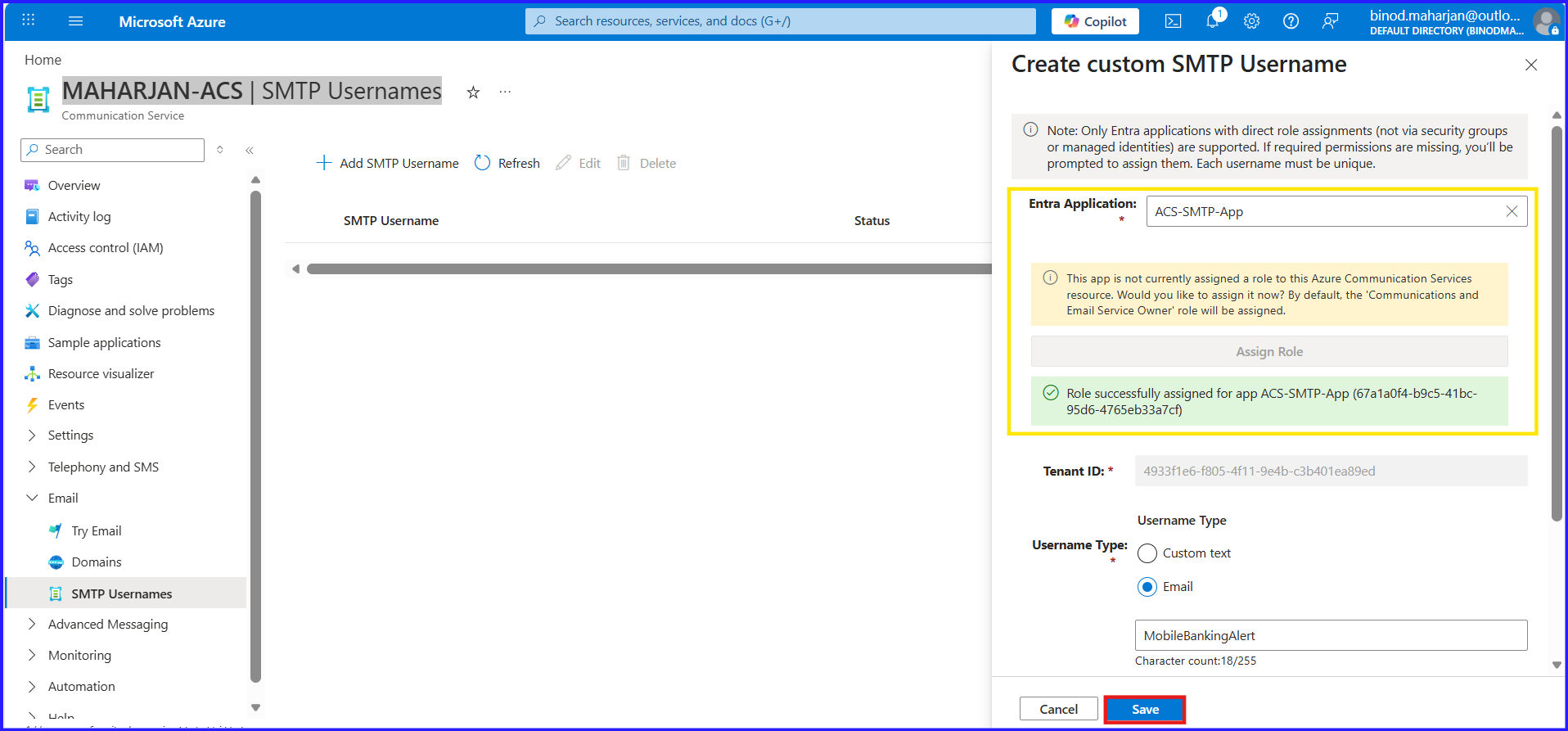
Task: Click the account name binod.maharjan
Action: tap(1444, 16)
